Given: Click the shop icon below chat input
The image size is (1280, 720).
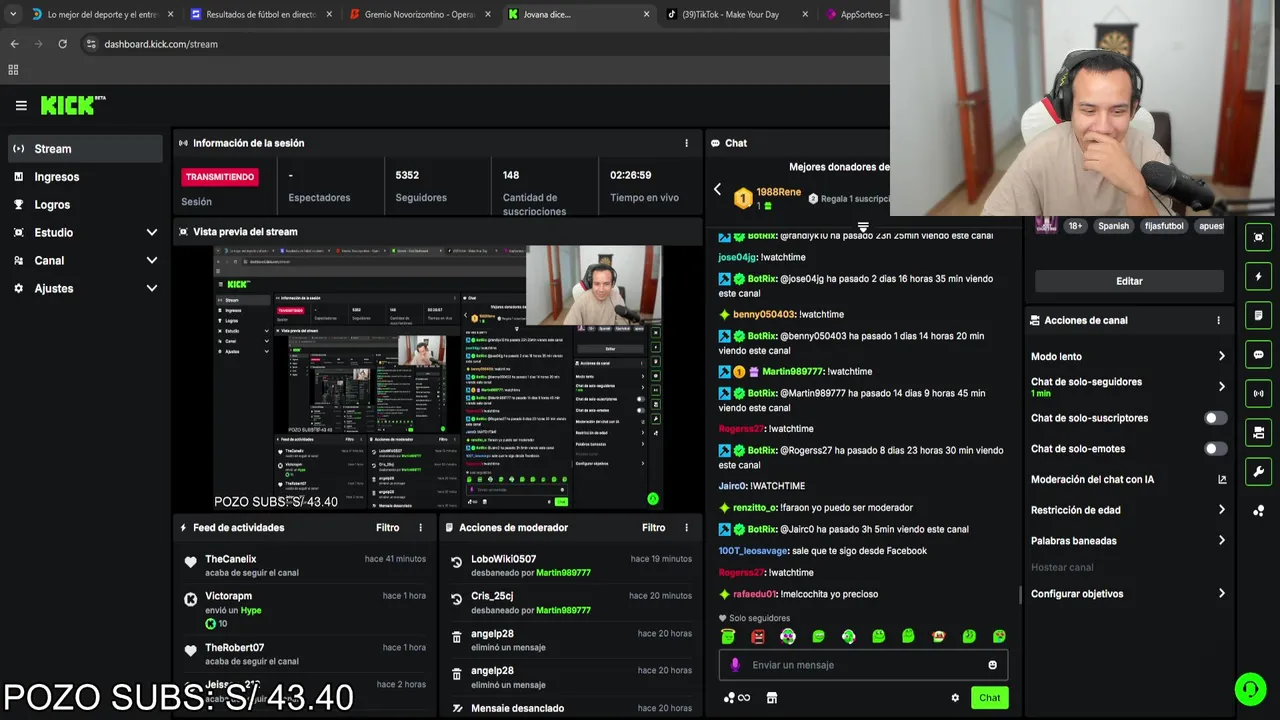Looking at the screenshot, I should tap(771, 698).
